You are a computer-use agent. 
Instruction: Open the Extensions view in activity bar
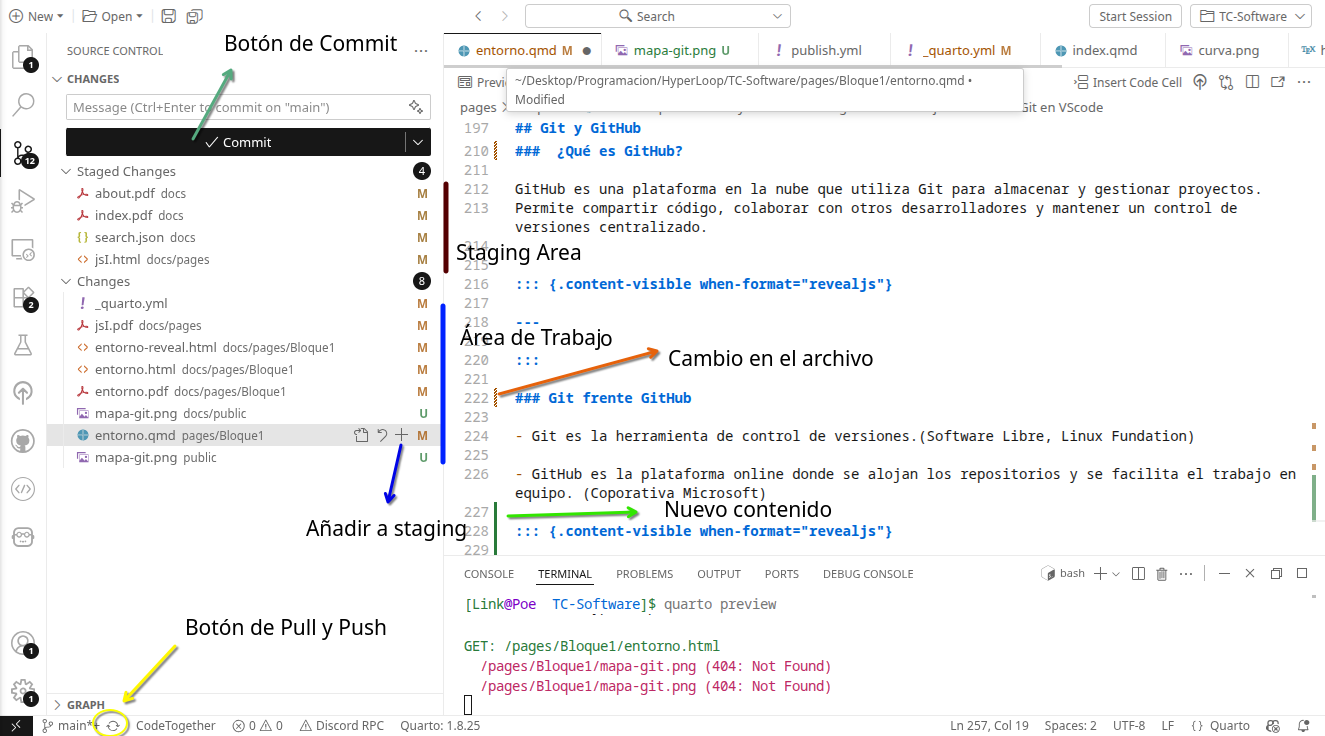point(22,298)
